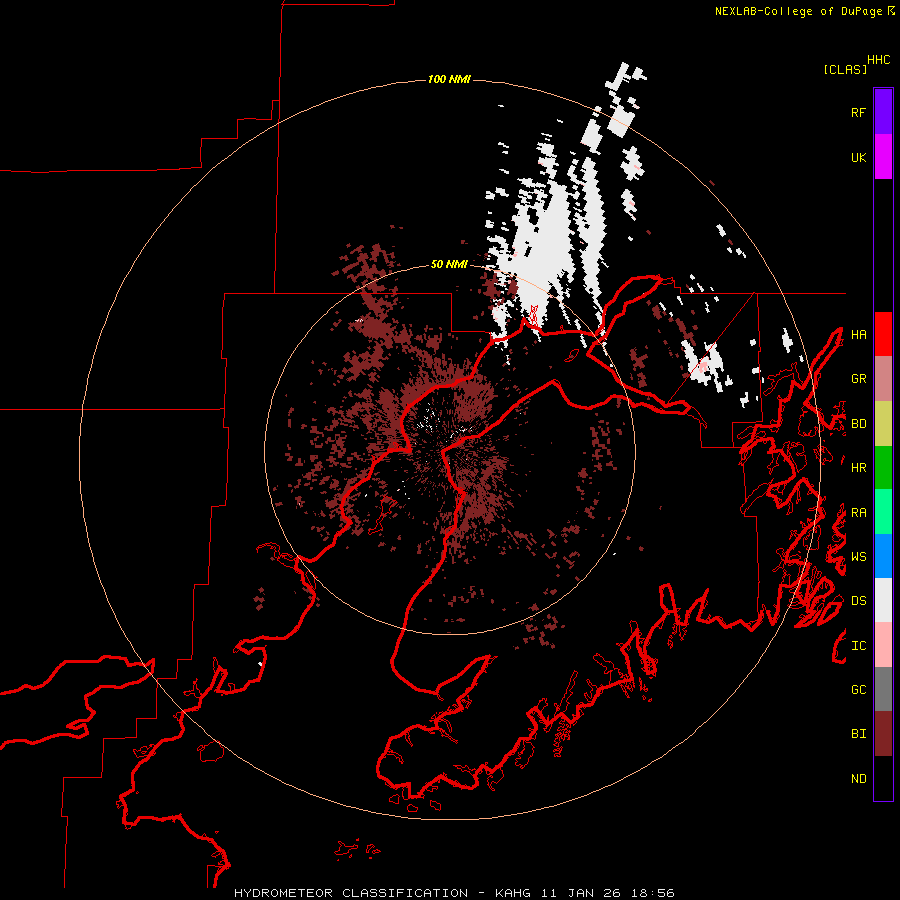Click the gray GC legend swatch
Screen dimensions: 900x900
883,689
